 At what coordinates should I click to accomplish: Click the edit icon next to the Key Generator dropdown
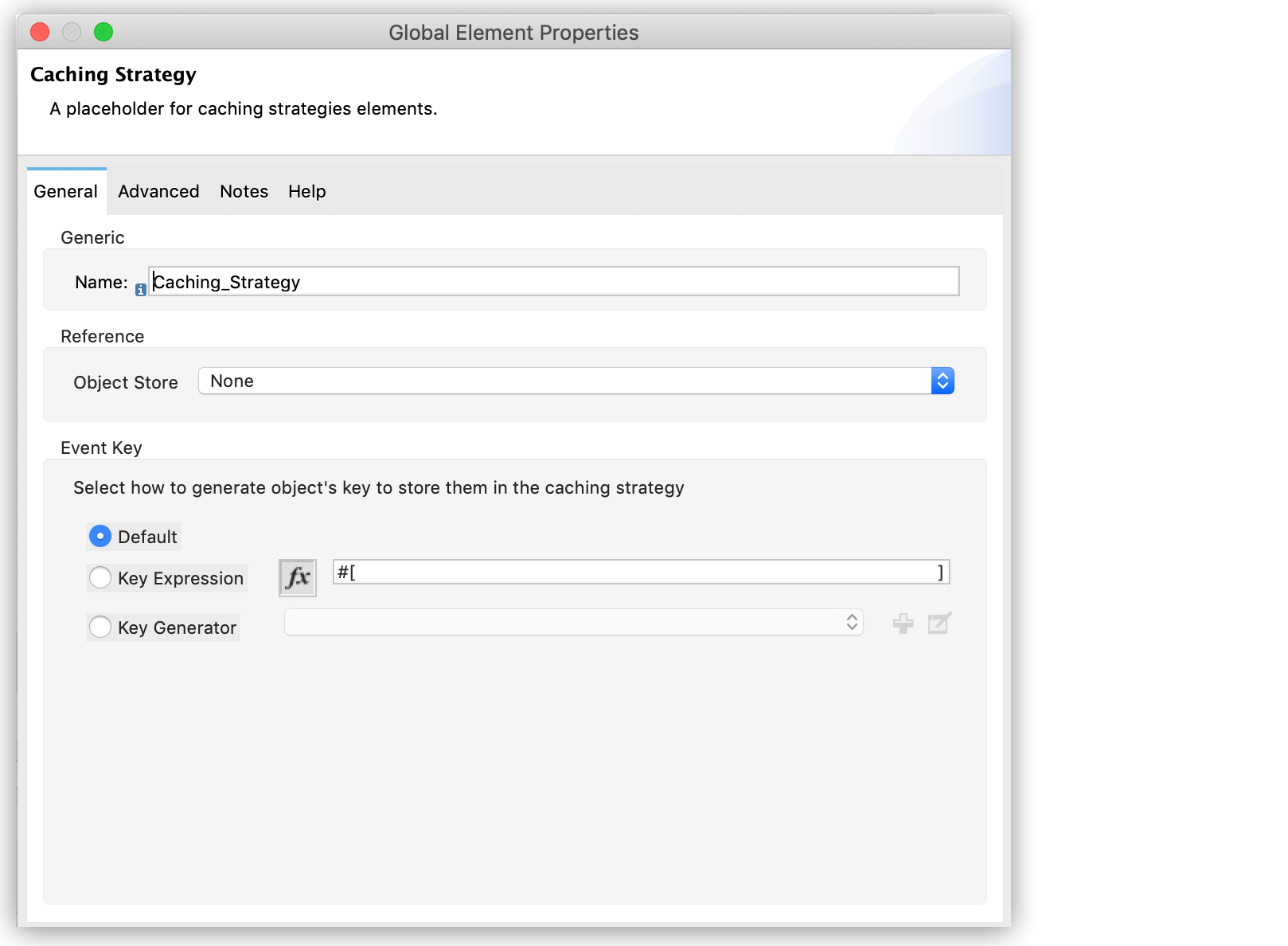[939, 623]
